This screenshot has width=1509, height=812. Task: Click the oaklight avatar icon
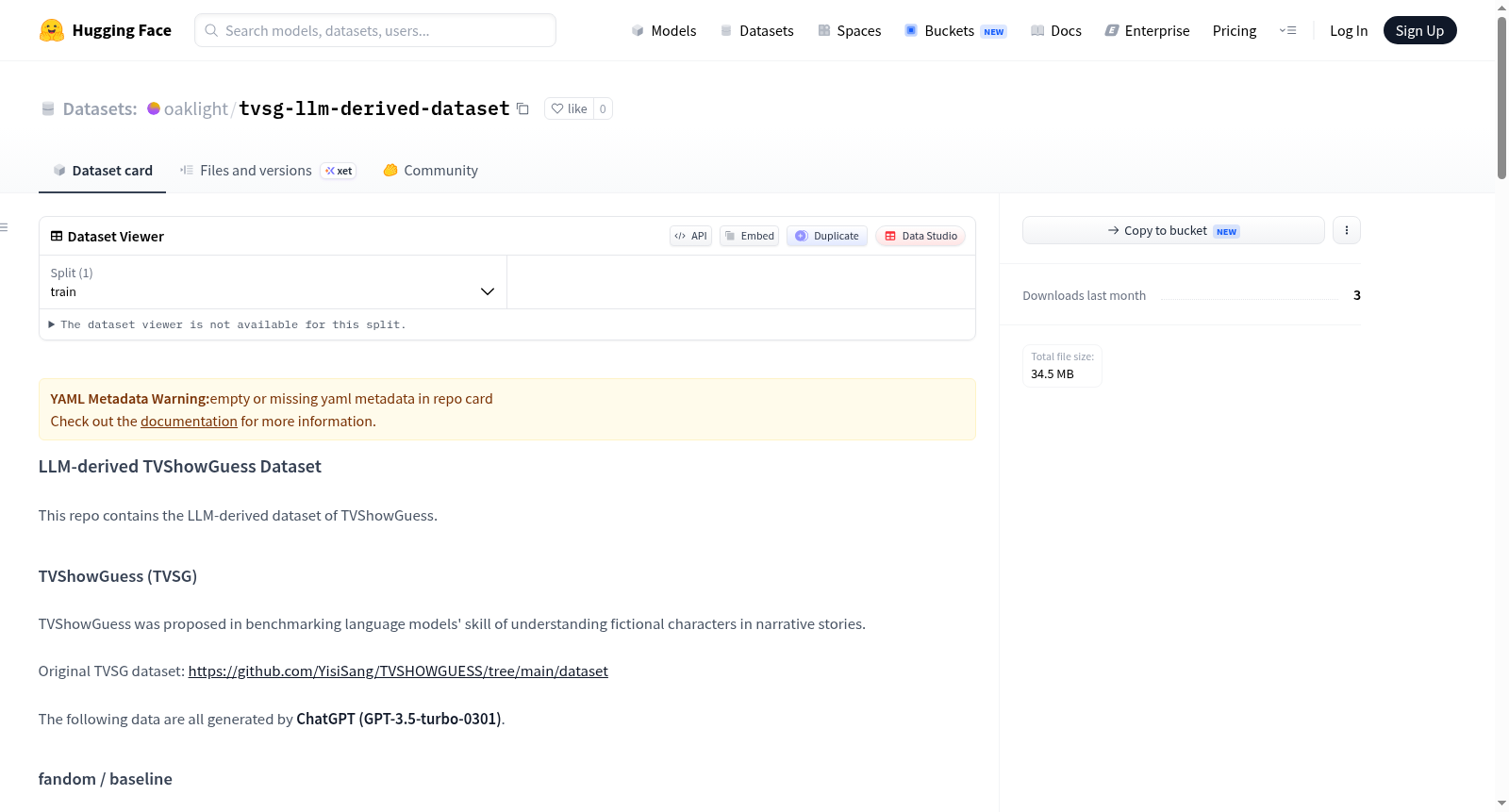click(x=154, y=108)
